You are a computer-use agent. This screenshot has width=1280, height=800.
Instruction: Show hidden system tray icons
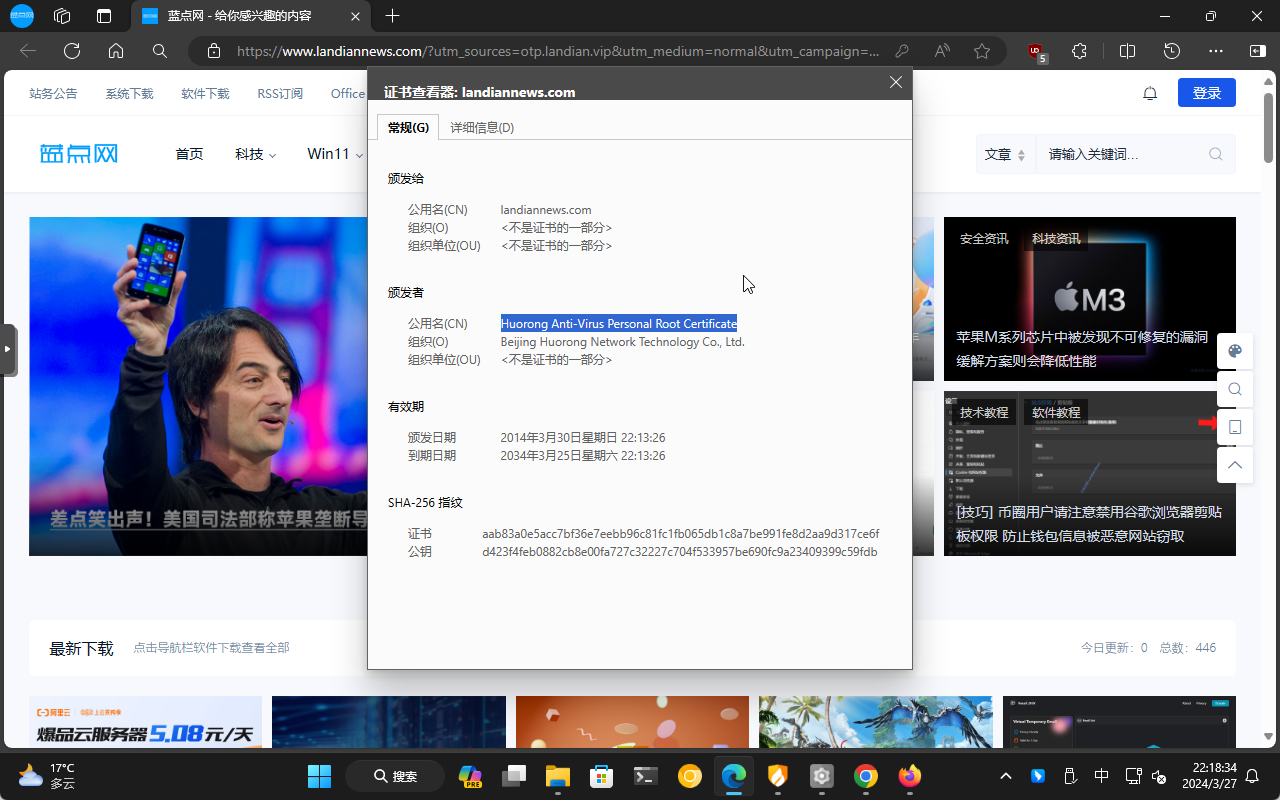pos(1006,776)
